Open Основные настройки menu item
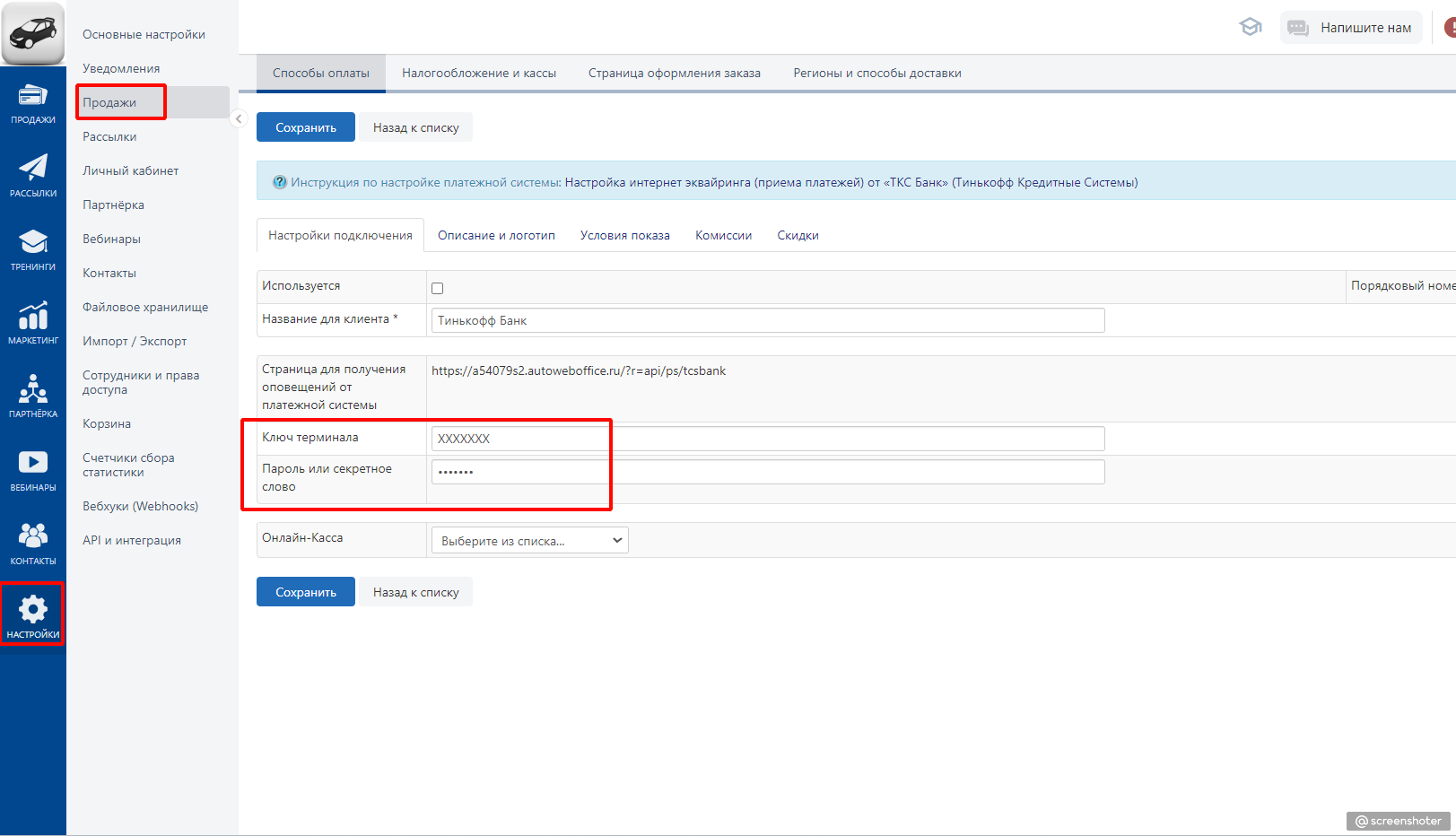The height and width of the screenshot is (836, 1456). (144, 34)
